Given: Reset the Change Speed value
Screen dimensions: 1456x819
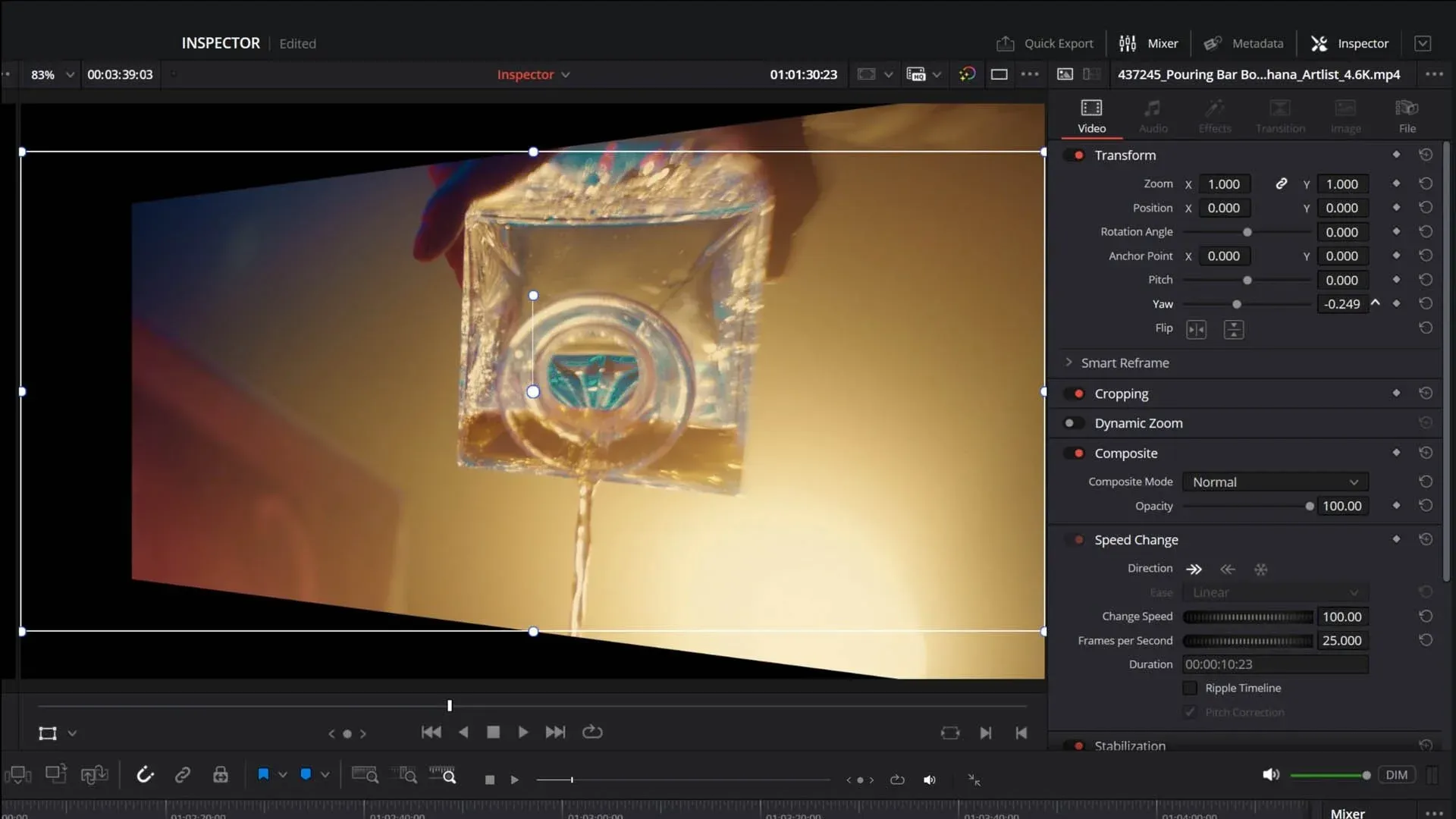Looking at the screenshot, I should point(1426,616).
